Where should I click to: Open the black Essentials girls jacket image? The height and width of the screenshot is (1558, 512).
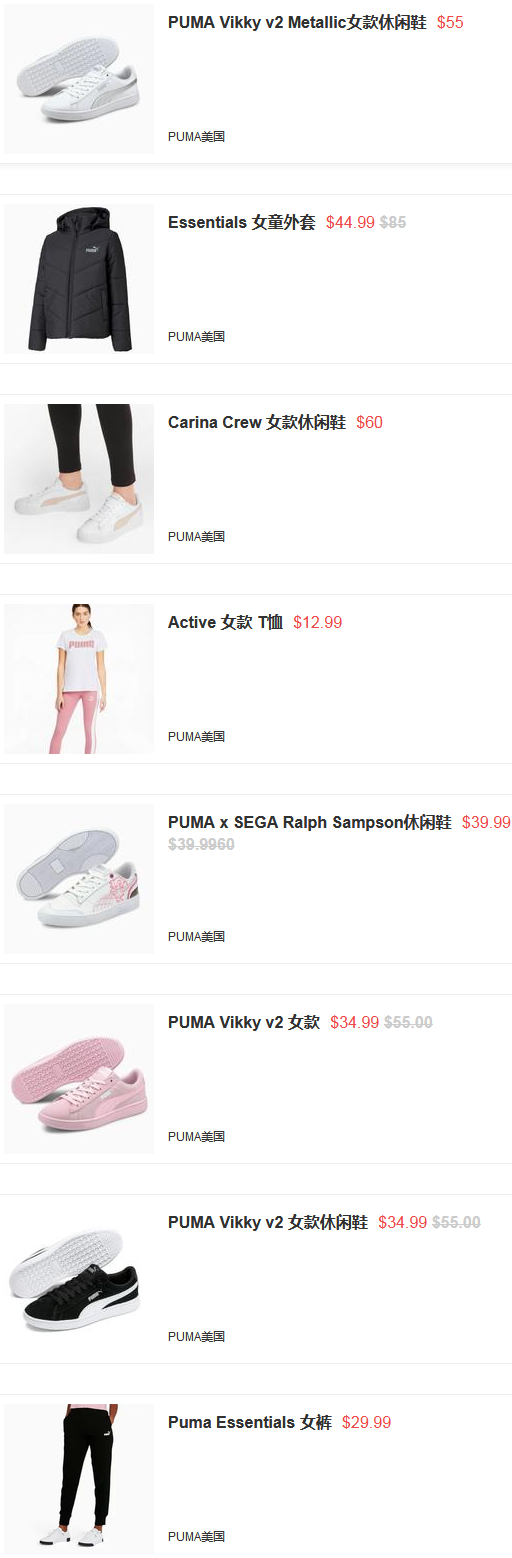click(x=79, y=279)
